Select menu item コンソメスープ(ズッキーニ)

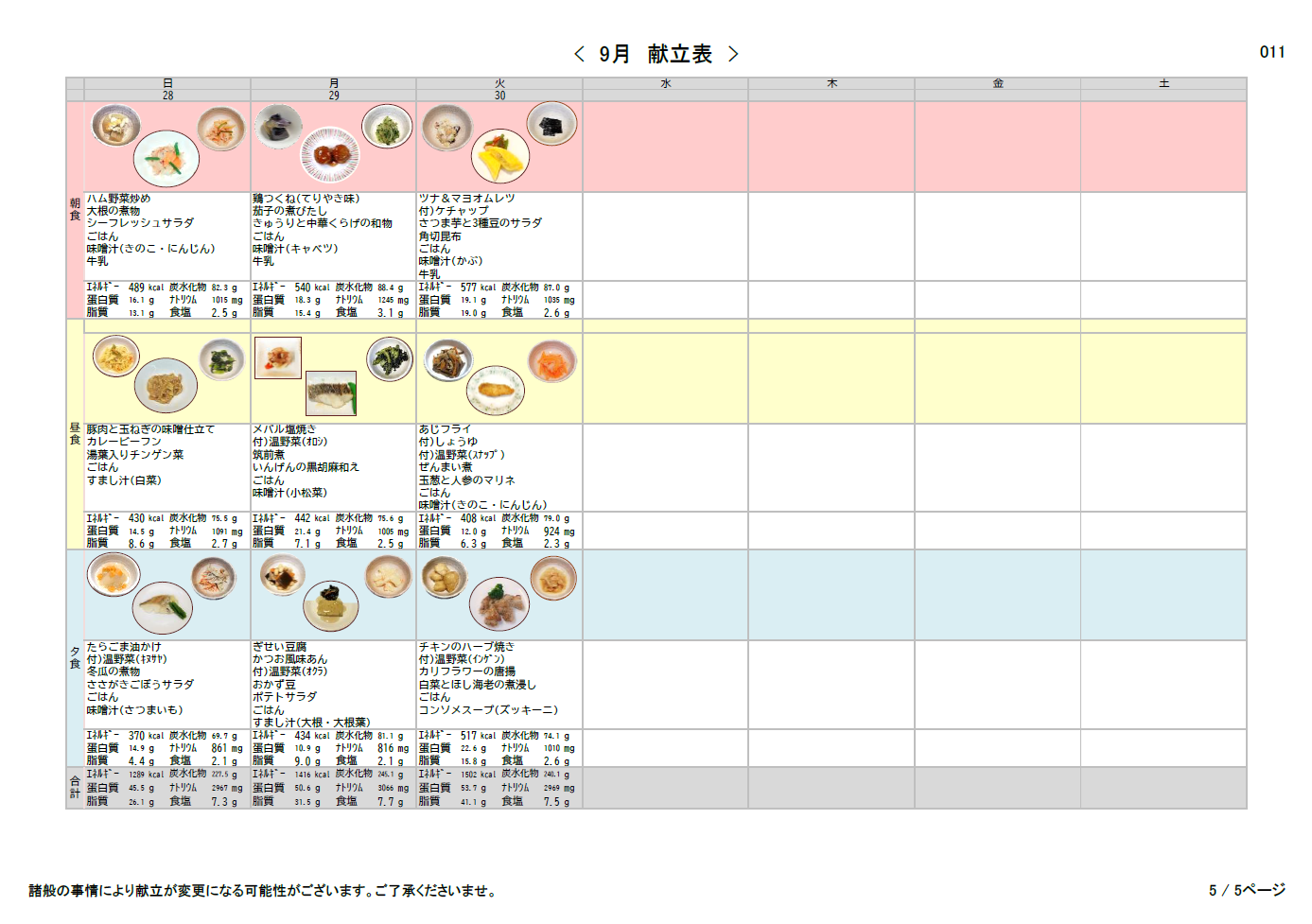[x=488, y=709]
